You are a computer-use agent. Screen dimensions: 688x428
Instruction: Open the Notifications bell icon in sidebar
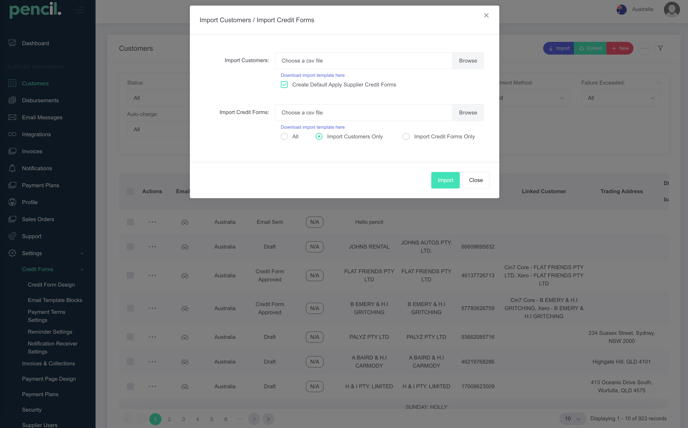coord(12,168)
